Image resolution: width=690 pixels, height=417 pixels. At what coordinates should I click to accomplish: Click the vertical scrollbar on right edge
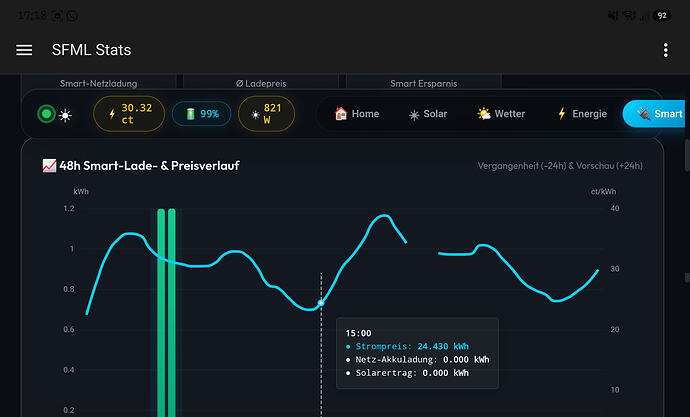(x=687, y=155)
